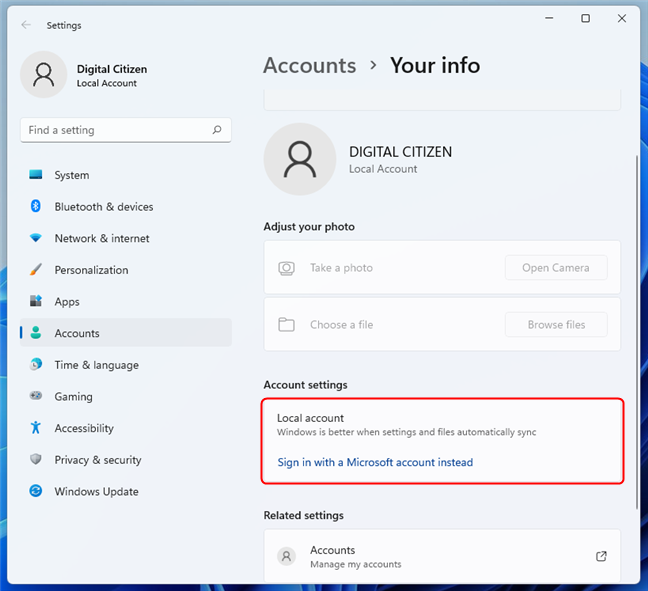Open Apps using its grid icon

click(36, 302)
